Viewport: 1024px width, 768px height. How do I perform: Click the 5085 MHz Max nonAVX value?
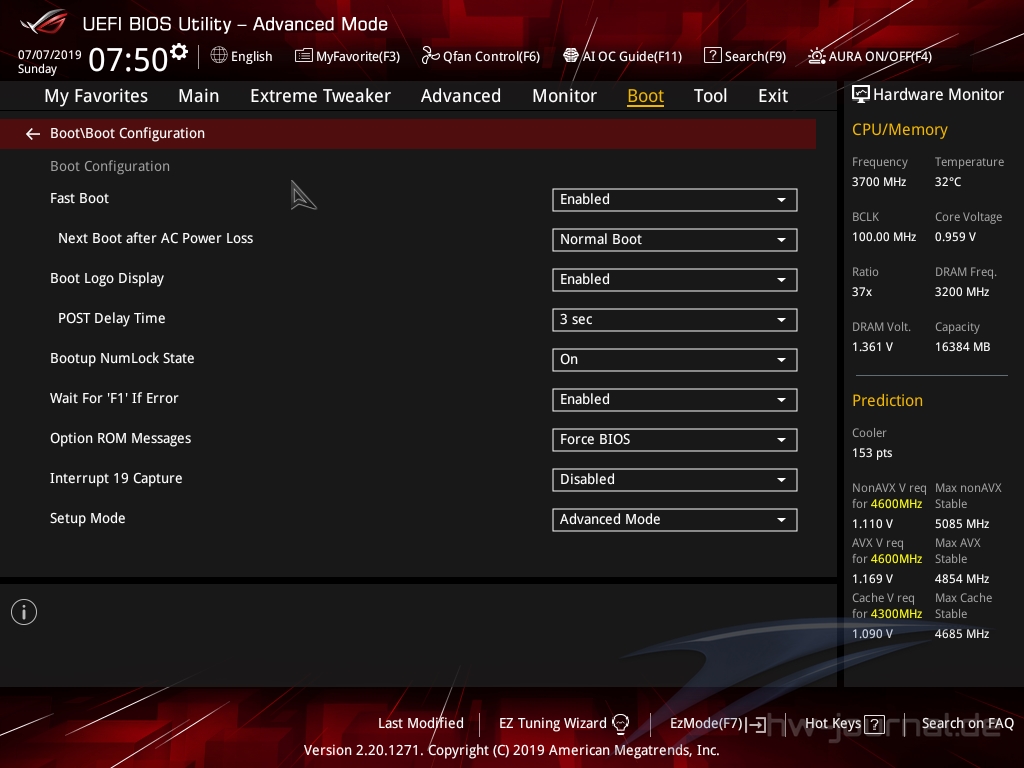[x=961, y=524]
